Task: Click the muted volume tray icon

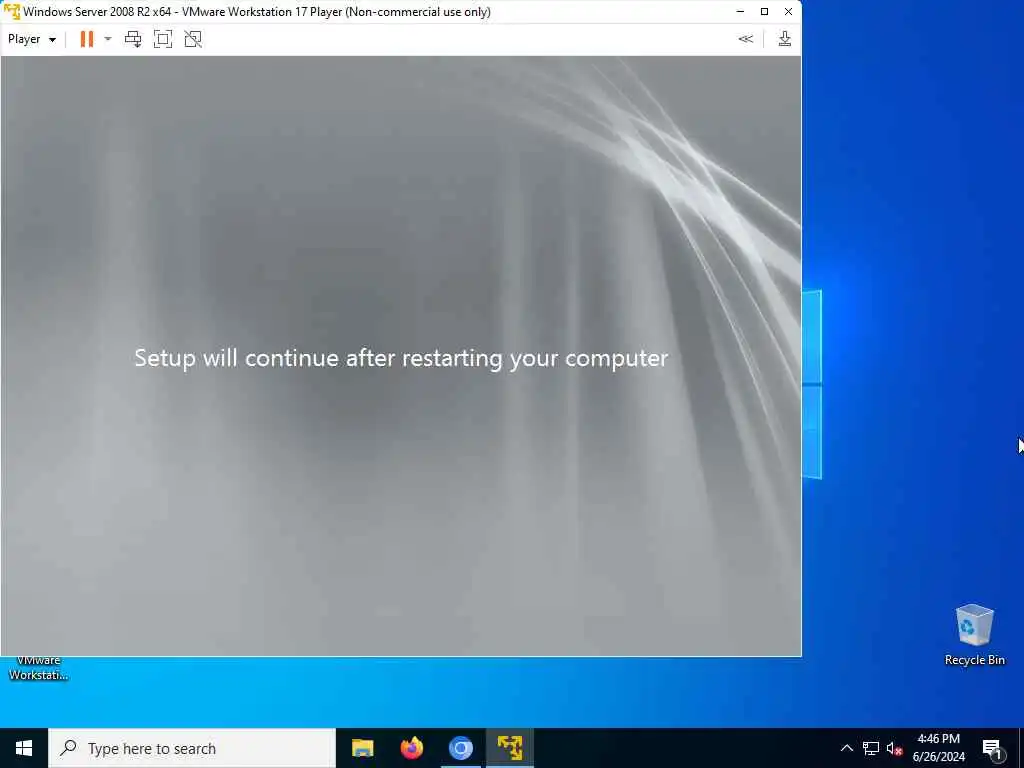Action: (894, 748)
